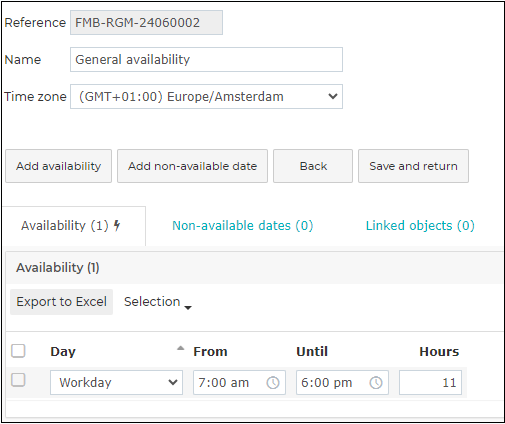Click Add availability button

tap(58, 166)
